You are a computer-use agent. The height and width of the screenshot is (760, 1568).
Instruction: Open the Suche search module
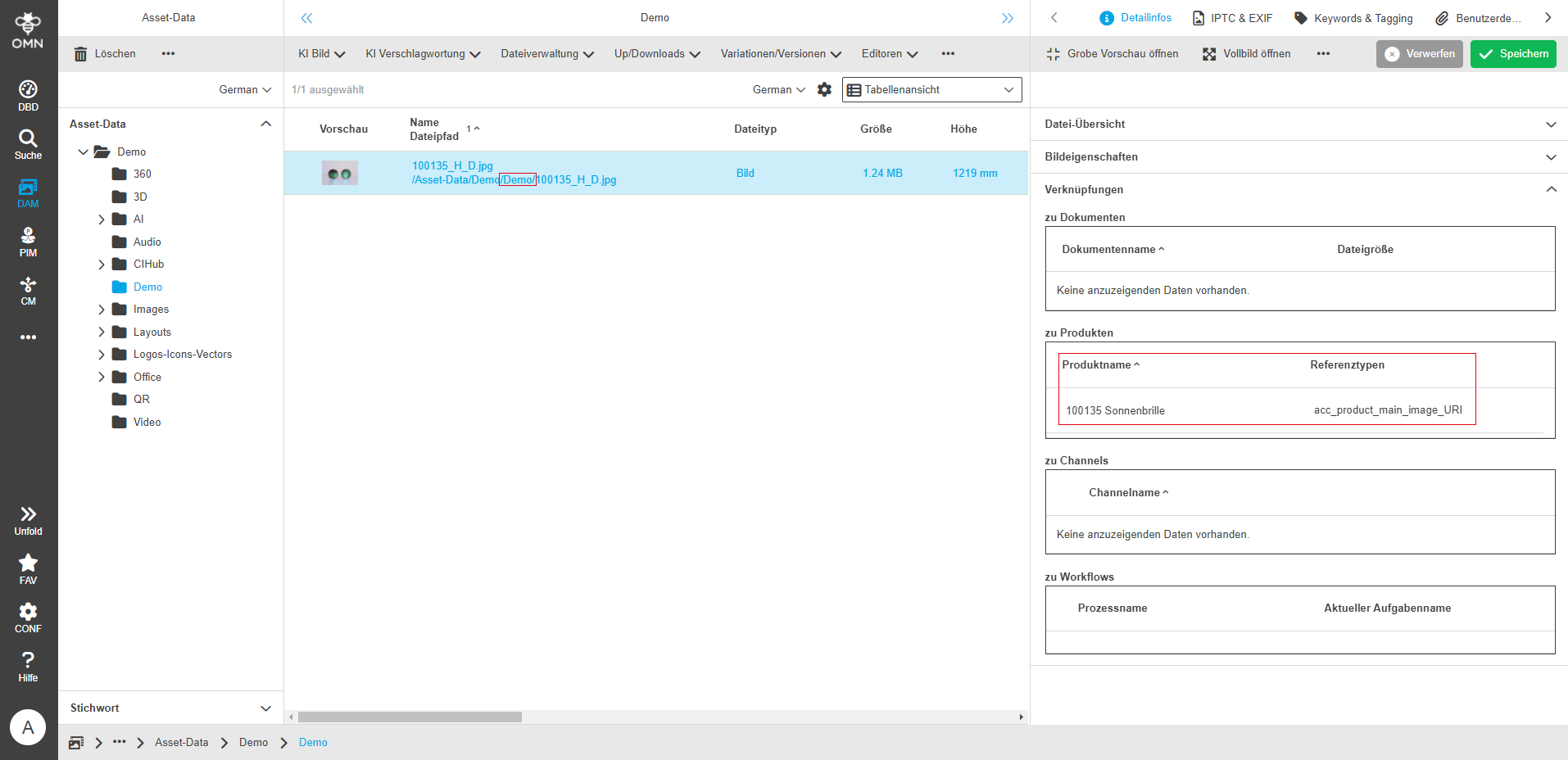coord(28,144)
